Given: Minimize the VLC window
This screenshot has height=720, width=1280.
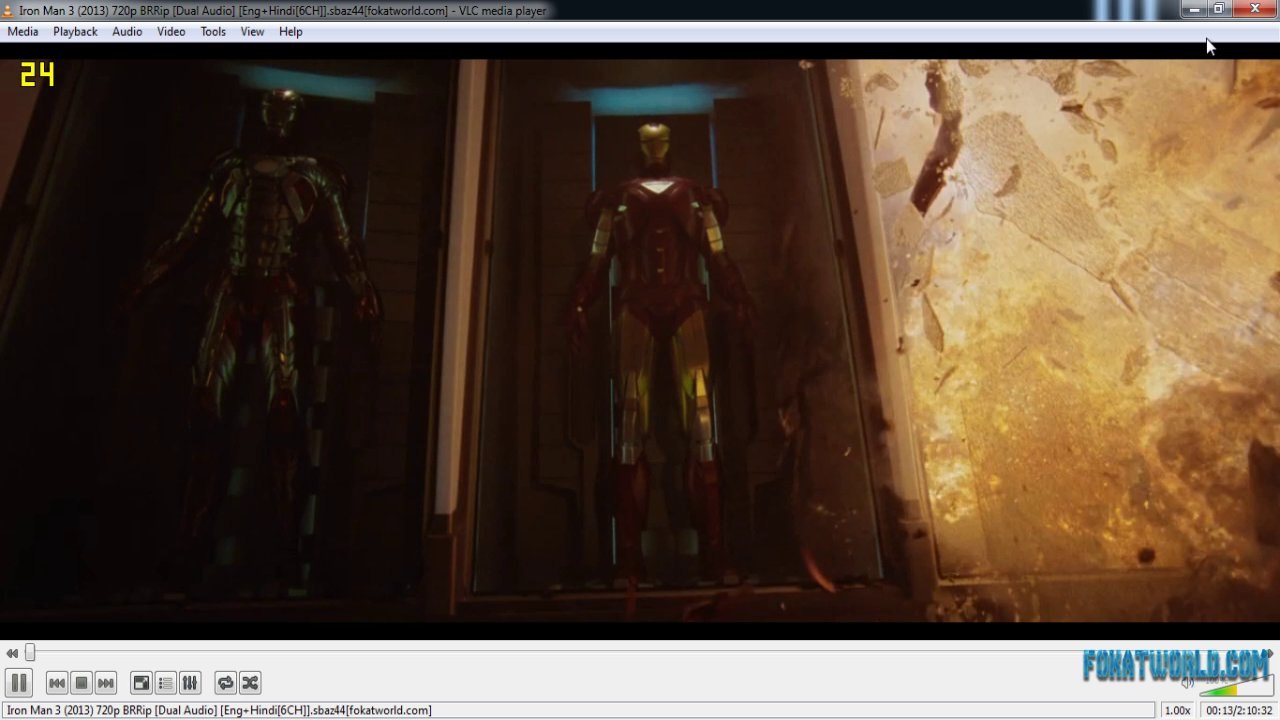Looking at the screenshot, I should coord(1194,9).
